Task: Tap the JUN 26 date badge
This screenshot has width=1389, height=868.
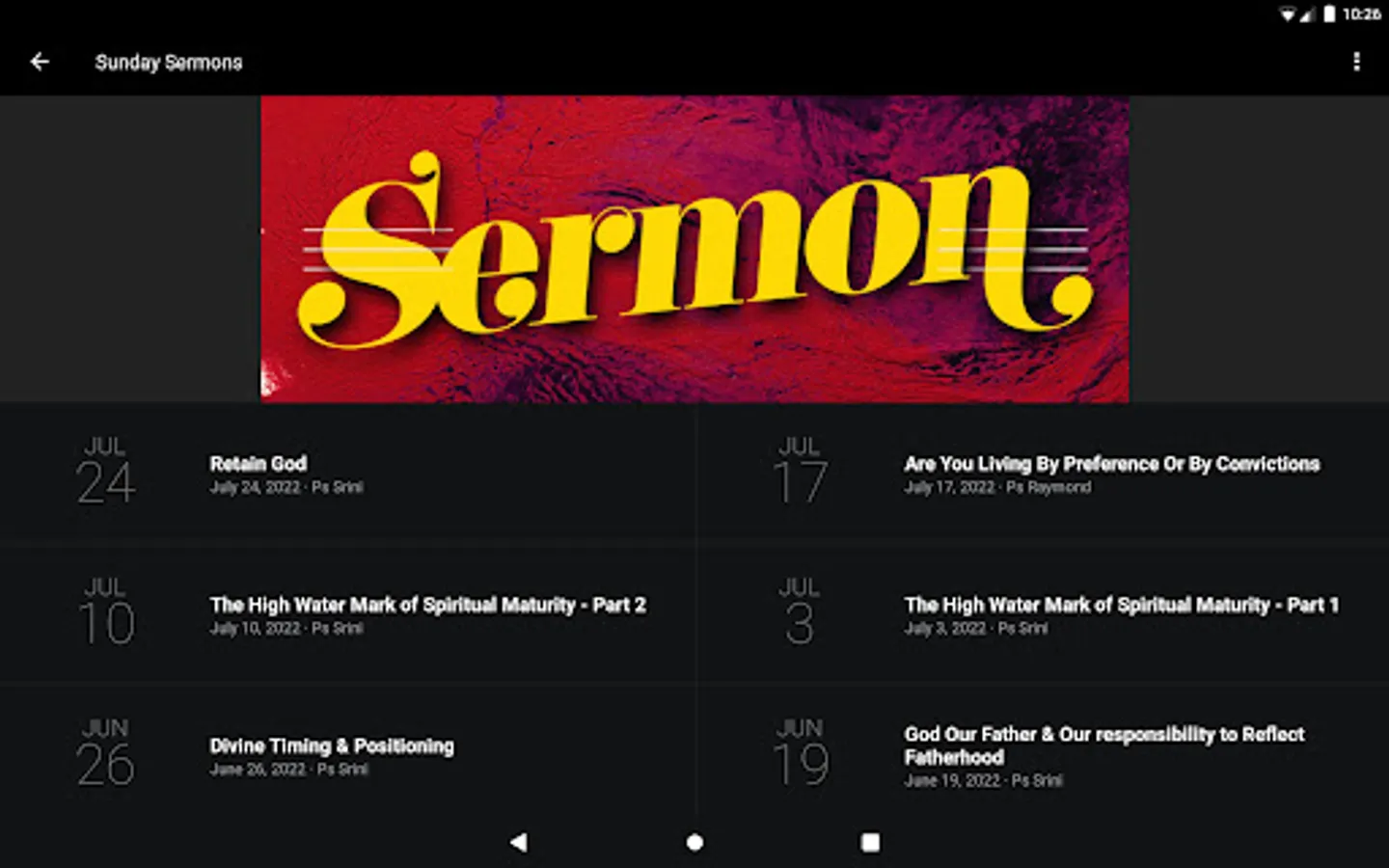Action: click(x=105, y=753)
